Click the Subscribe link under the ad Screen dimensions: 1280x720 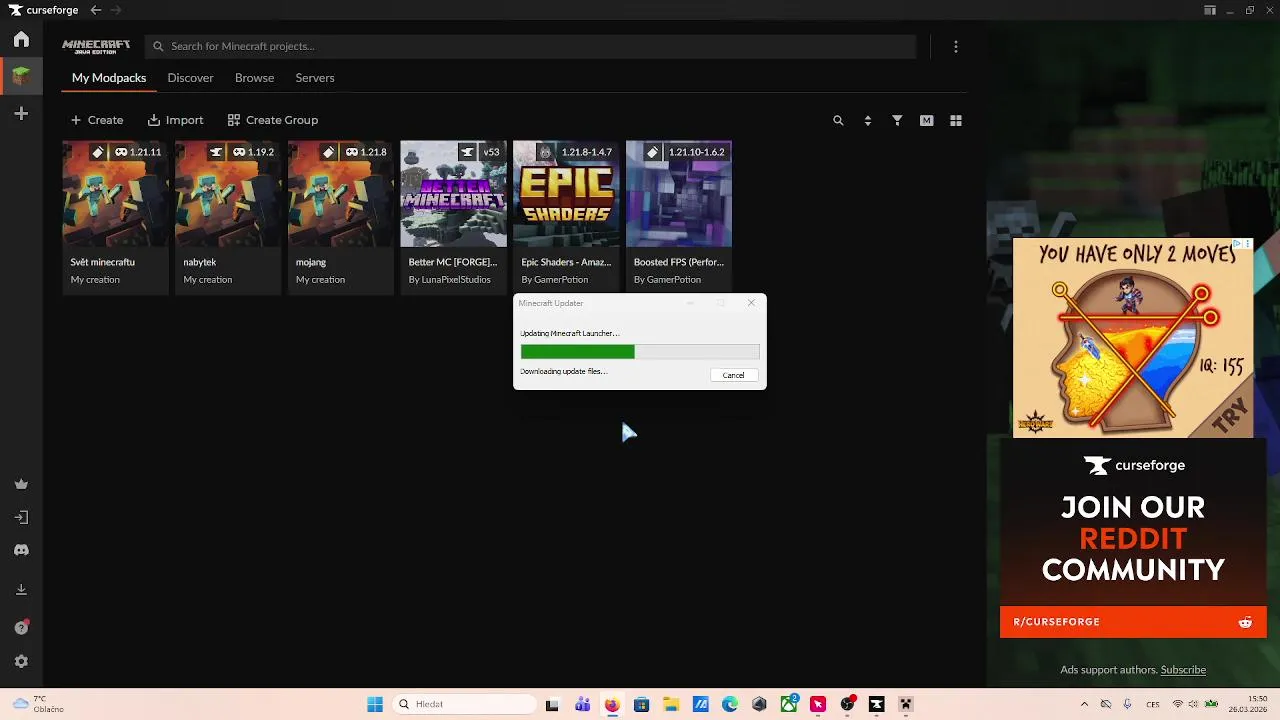[1183, 670]
